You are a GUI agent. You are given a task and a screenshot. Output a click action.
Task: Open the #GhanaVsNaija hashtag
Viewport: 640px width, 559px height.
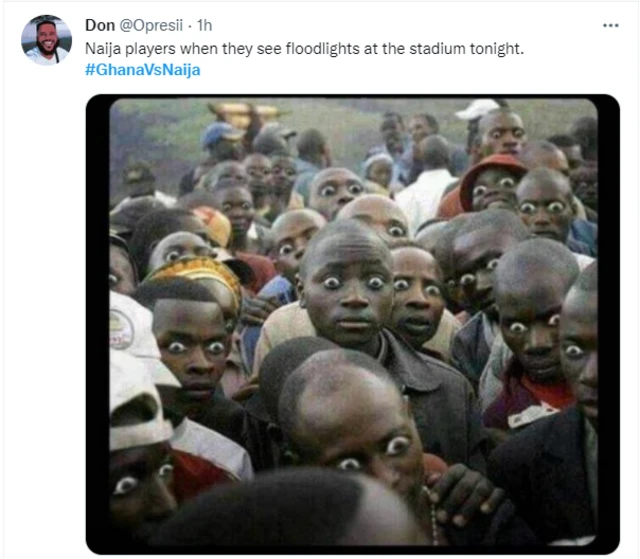click(x=142, y=70)
